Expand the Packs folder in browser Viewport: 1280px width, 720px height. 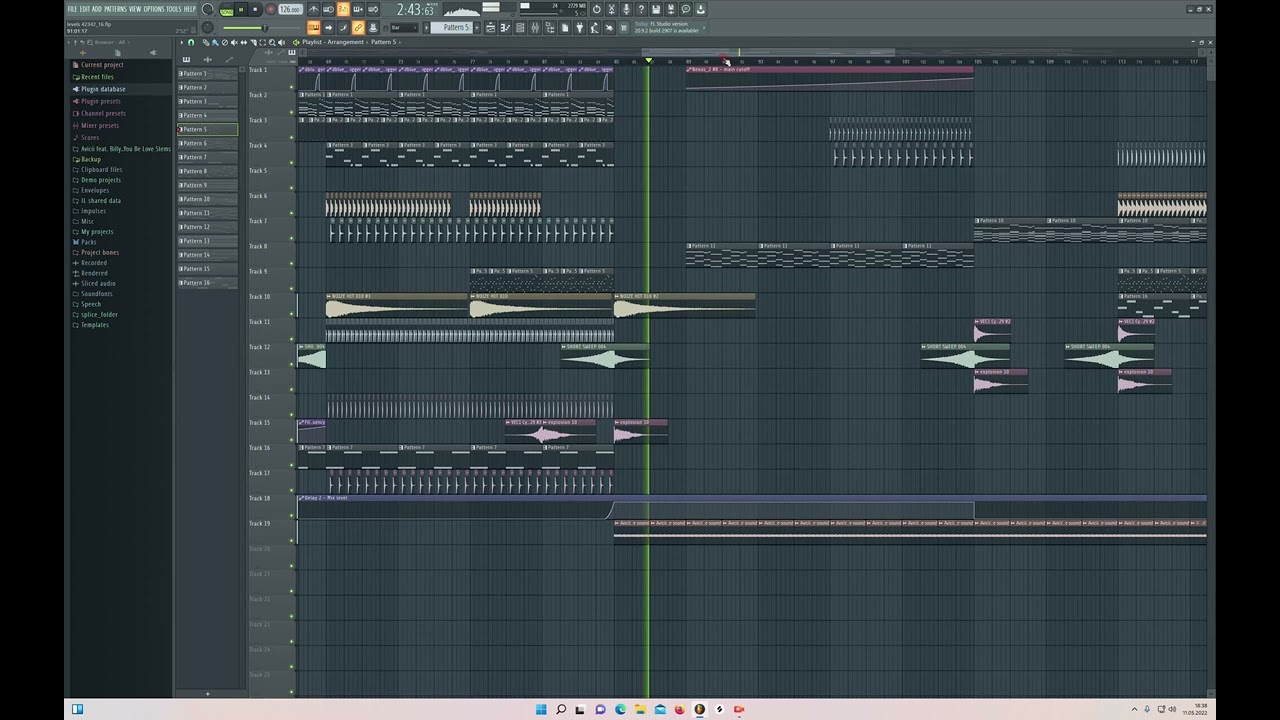tap(89, 242)
